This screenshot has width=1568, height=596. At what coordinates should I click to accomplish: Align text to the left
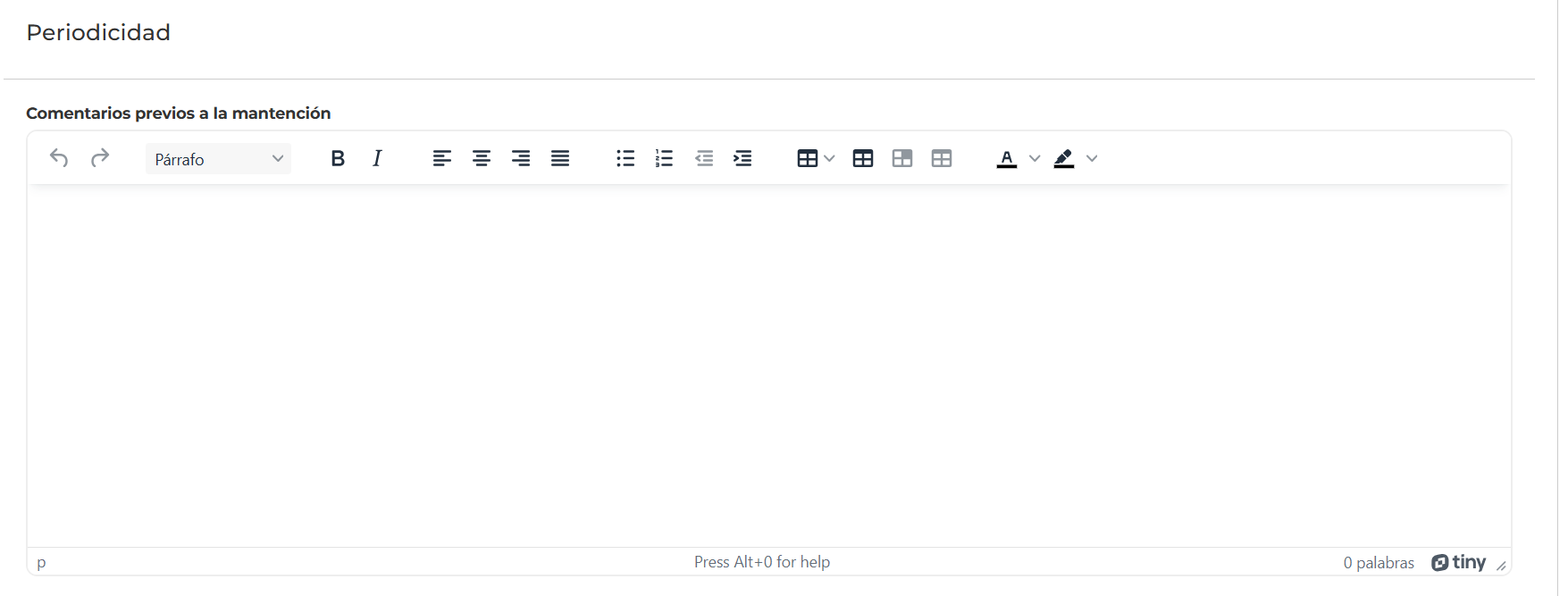coord(441,158)
